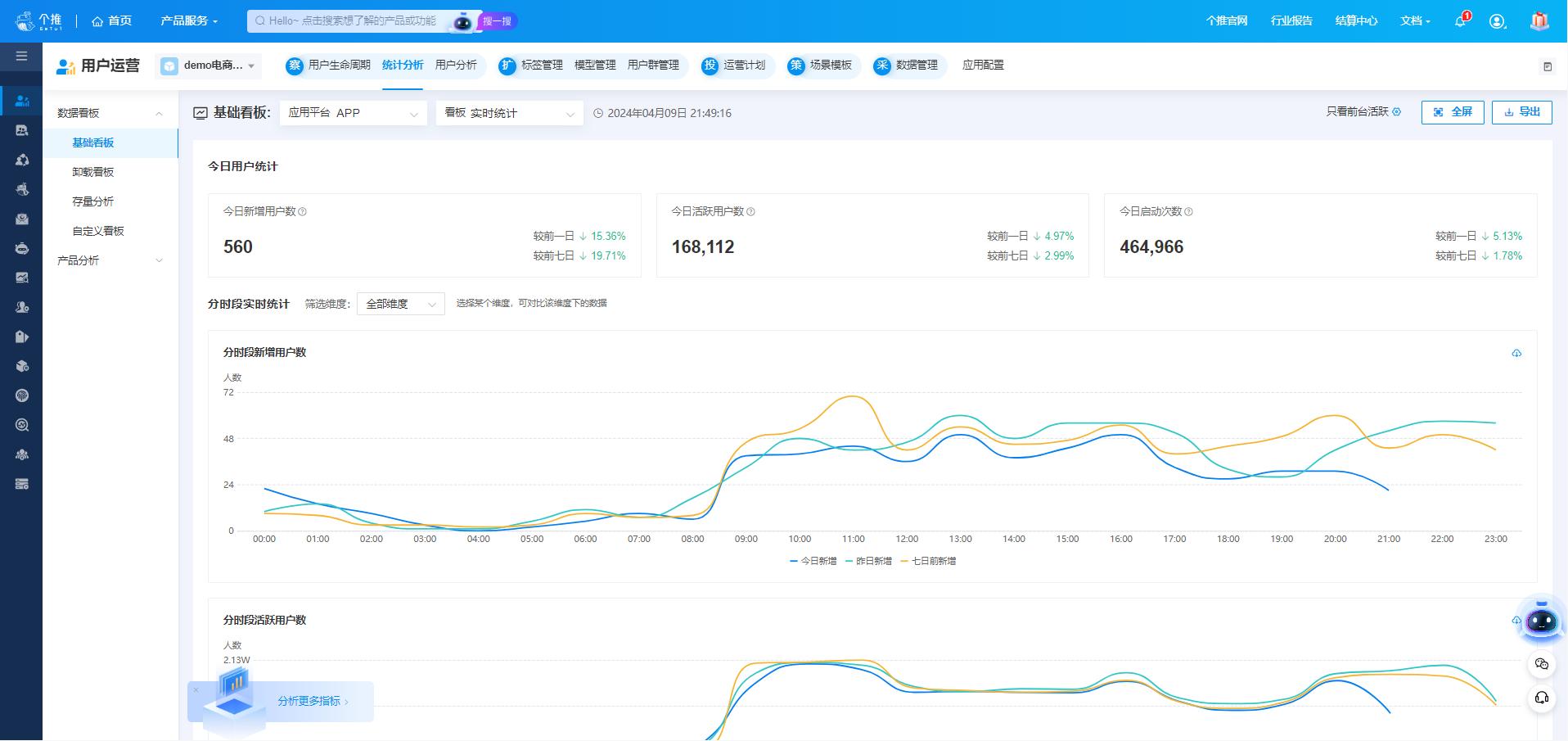Open the 模型管理 tab
This screenshot has height=741, width=1568.
595,66
